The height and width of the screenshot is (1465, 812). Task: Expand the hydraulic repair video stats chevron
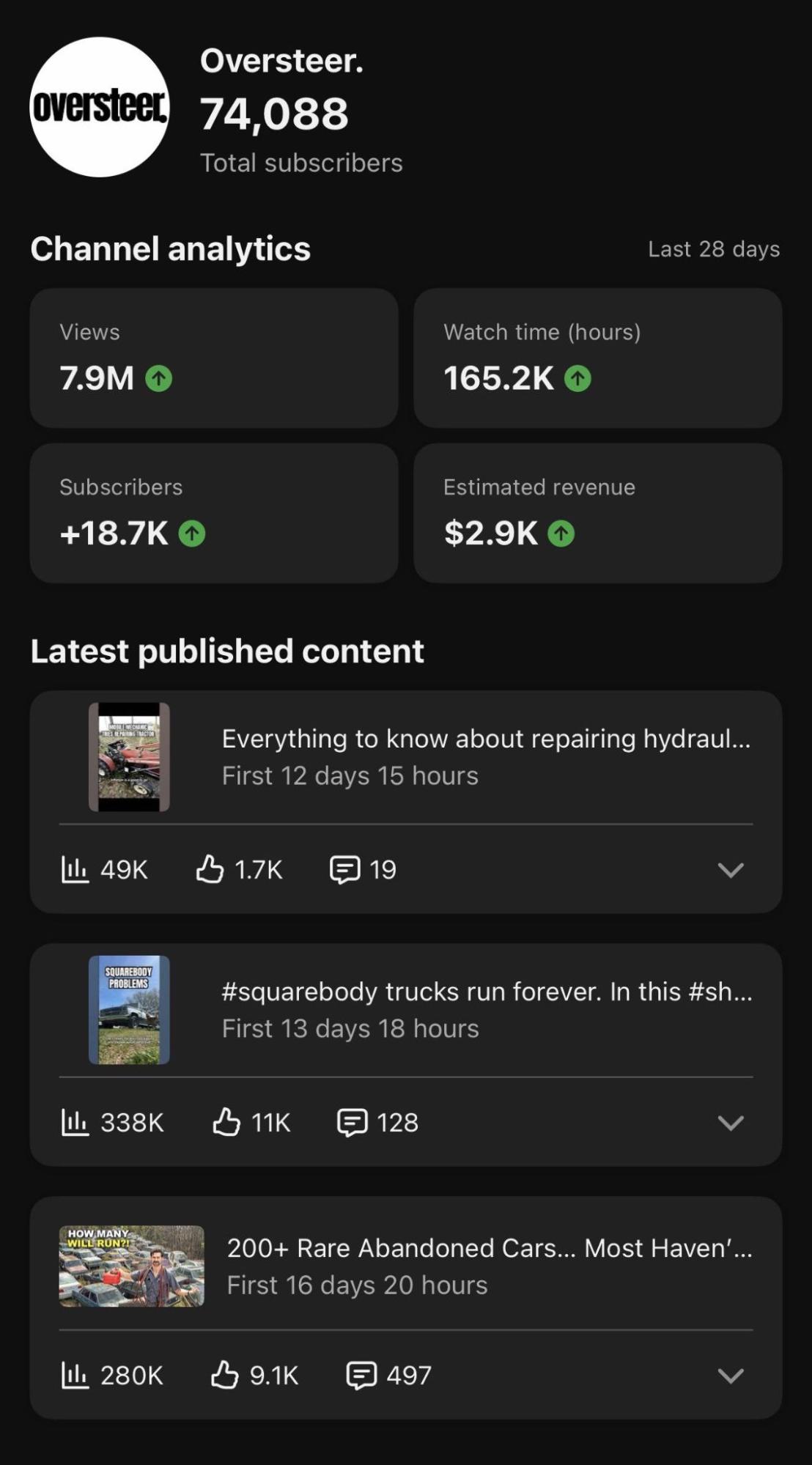[x=731, y=870]
